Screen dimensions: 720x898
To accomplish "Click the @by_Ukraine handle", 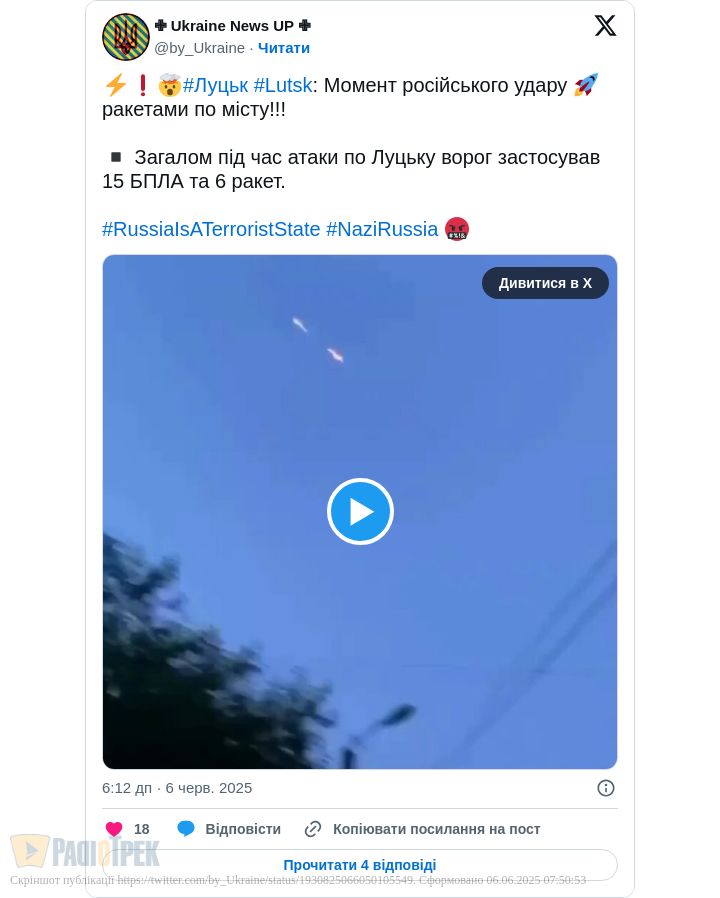I will 199,48.
